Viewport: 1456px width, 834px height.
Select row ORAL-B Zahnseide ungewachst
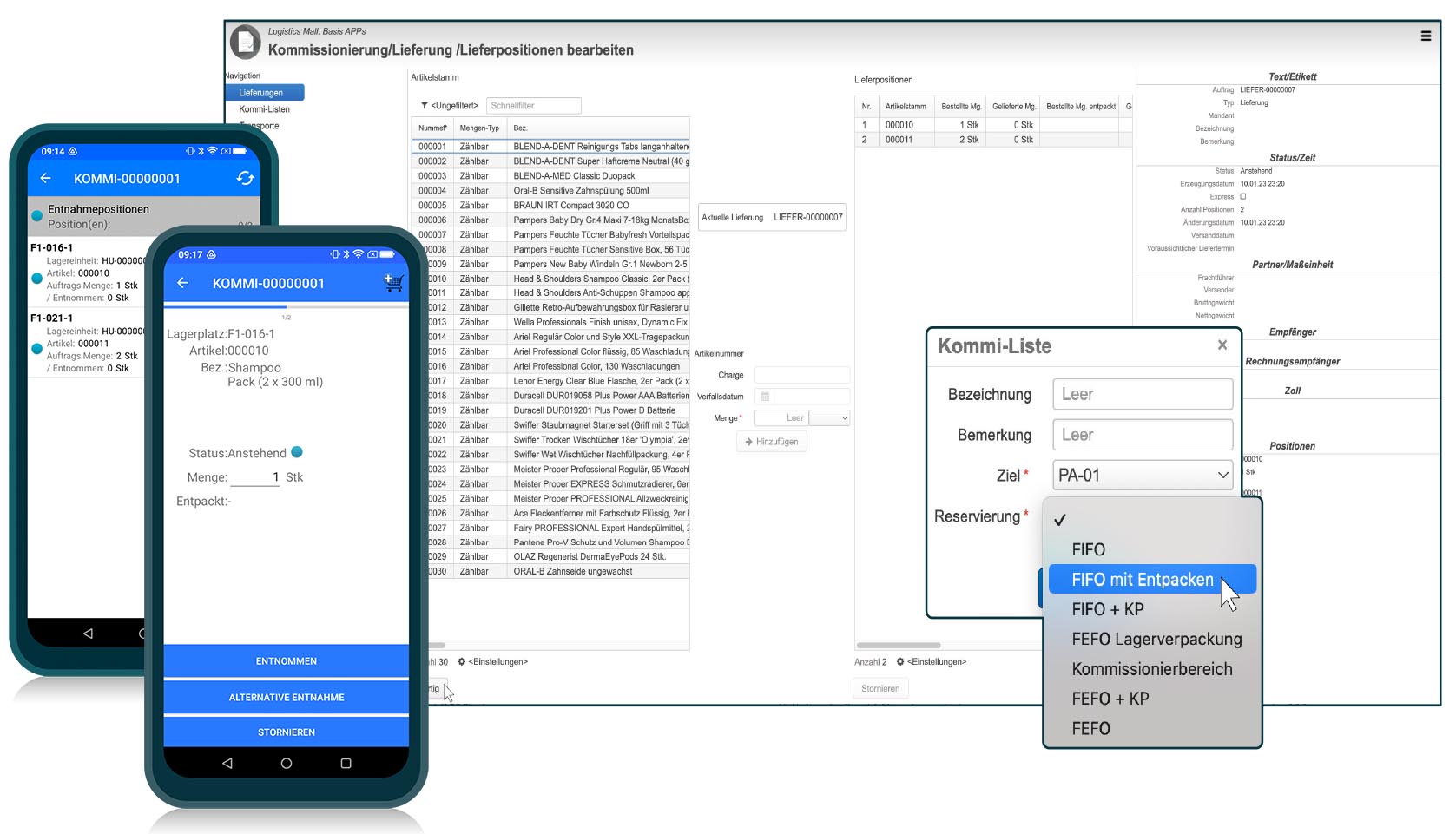(x=558, y=572)
